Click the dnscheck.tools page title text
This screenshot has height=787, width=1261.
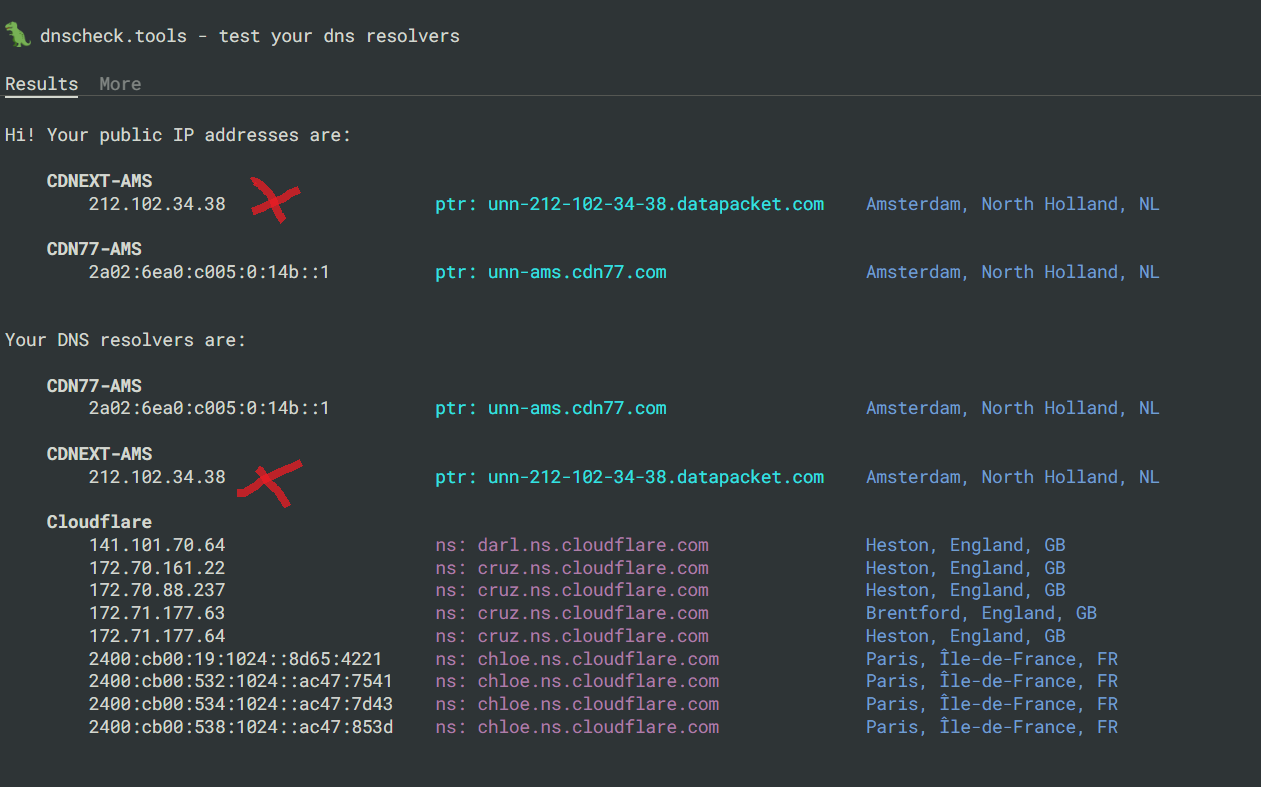coord(250,36)
